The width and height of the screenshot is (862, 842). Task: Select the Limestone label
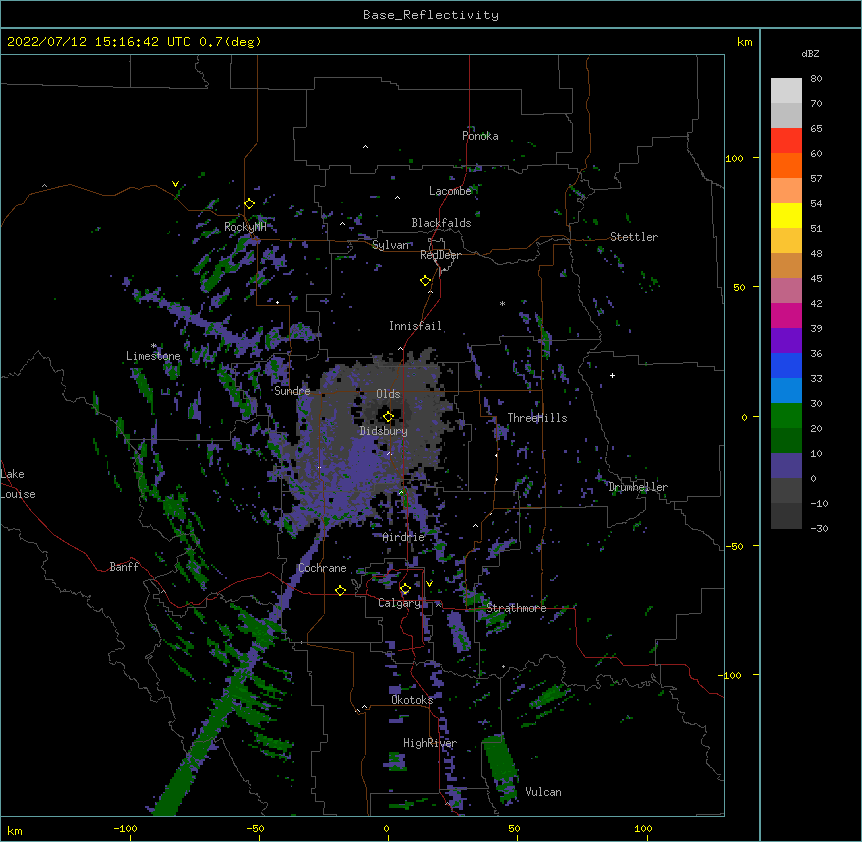153,356
